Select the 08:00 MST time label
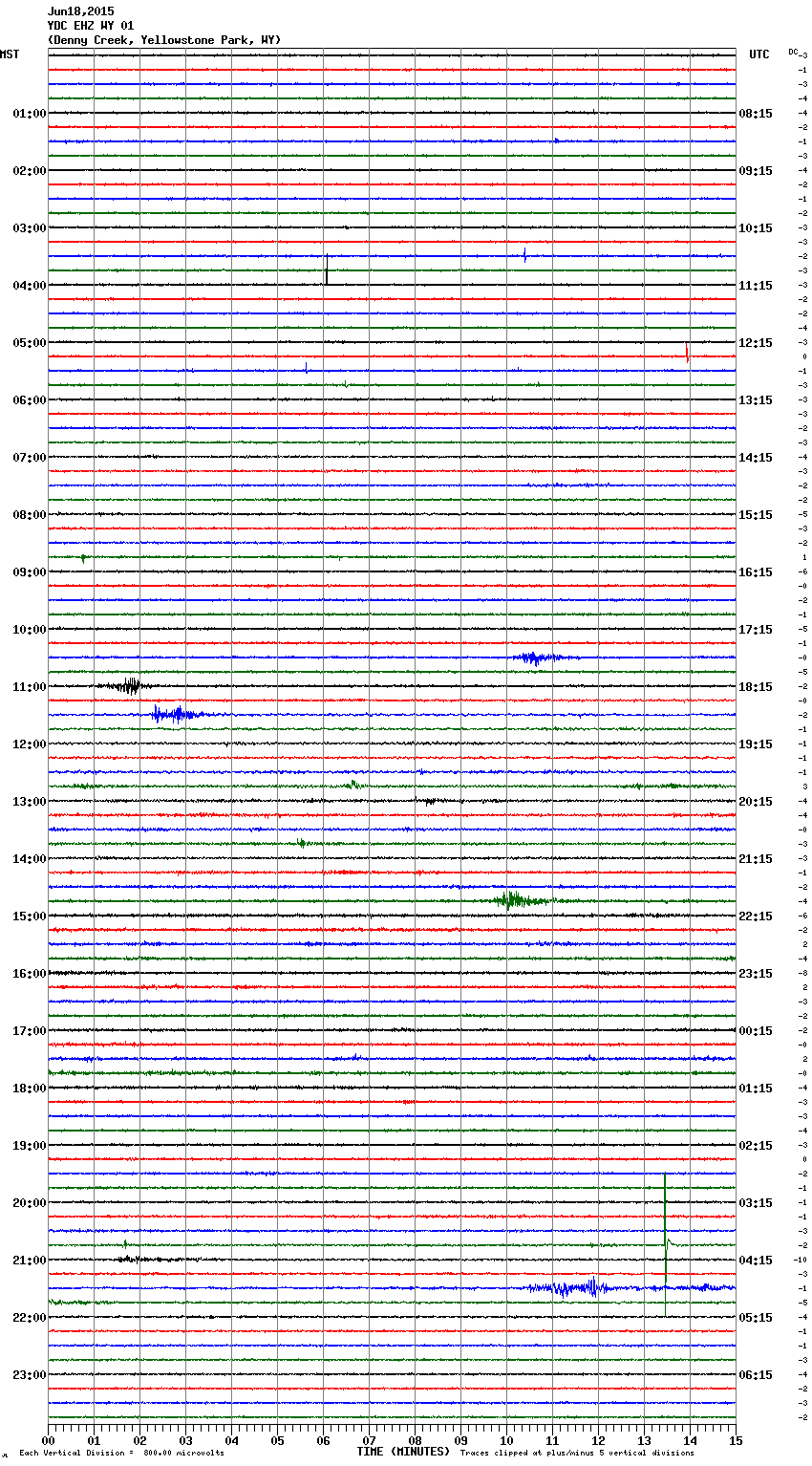Screen dimensions: 812x1466 30,515
